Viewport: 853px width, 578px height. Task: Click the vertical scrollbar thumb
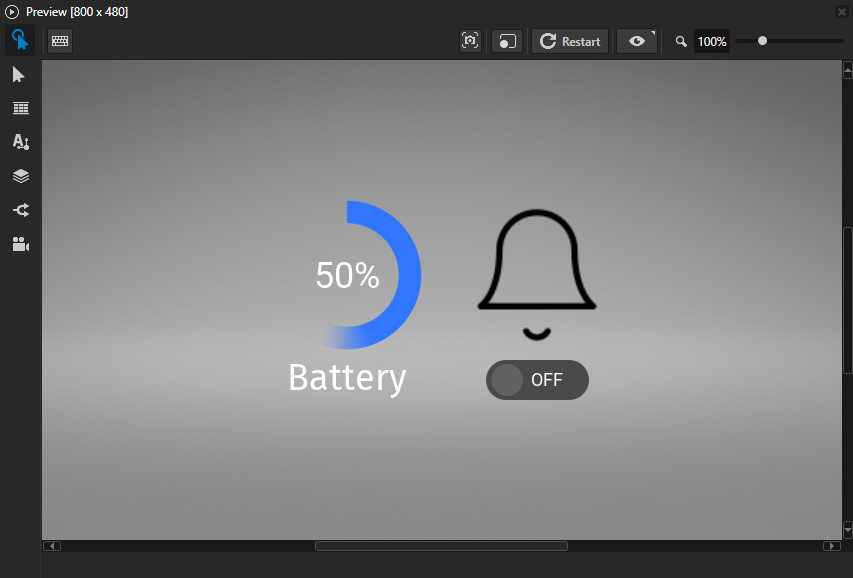point(848,300)
